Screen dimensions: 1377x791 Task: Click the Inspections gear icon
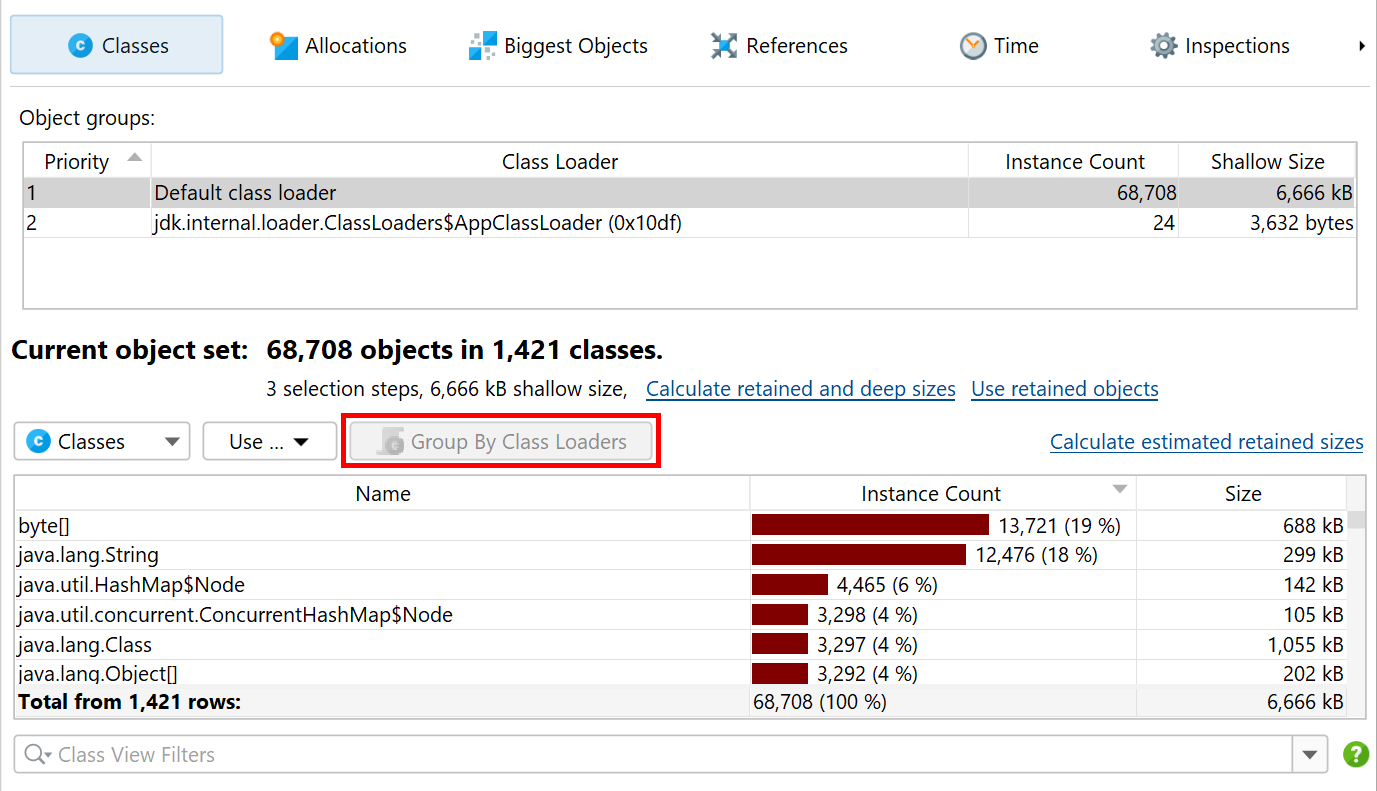1164,46
